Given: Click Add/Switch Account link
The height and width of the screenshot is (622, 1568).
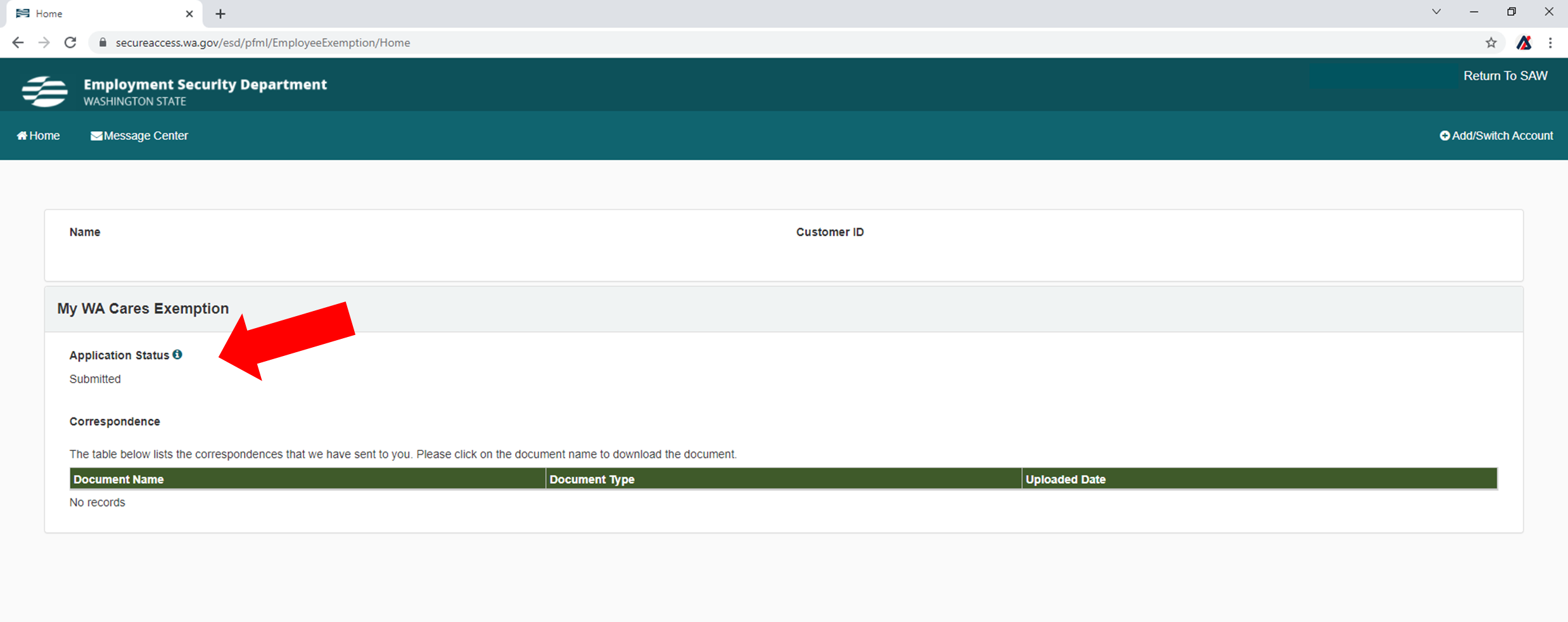Looking at the screenshot, I should [1496, 136].
